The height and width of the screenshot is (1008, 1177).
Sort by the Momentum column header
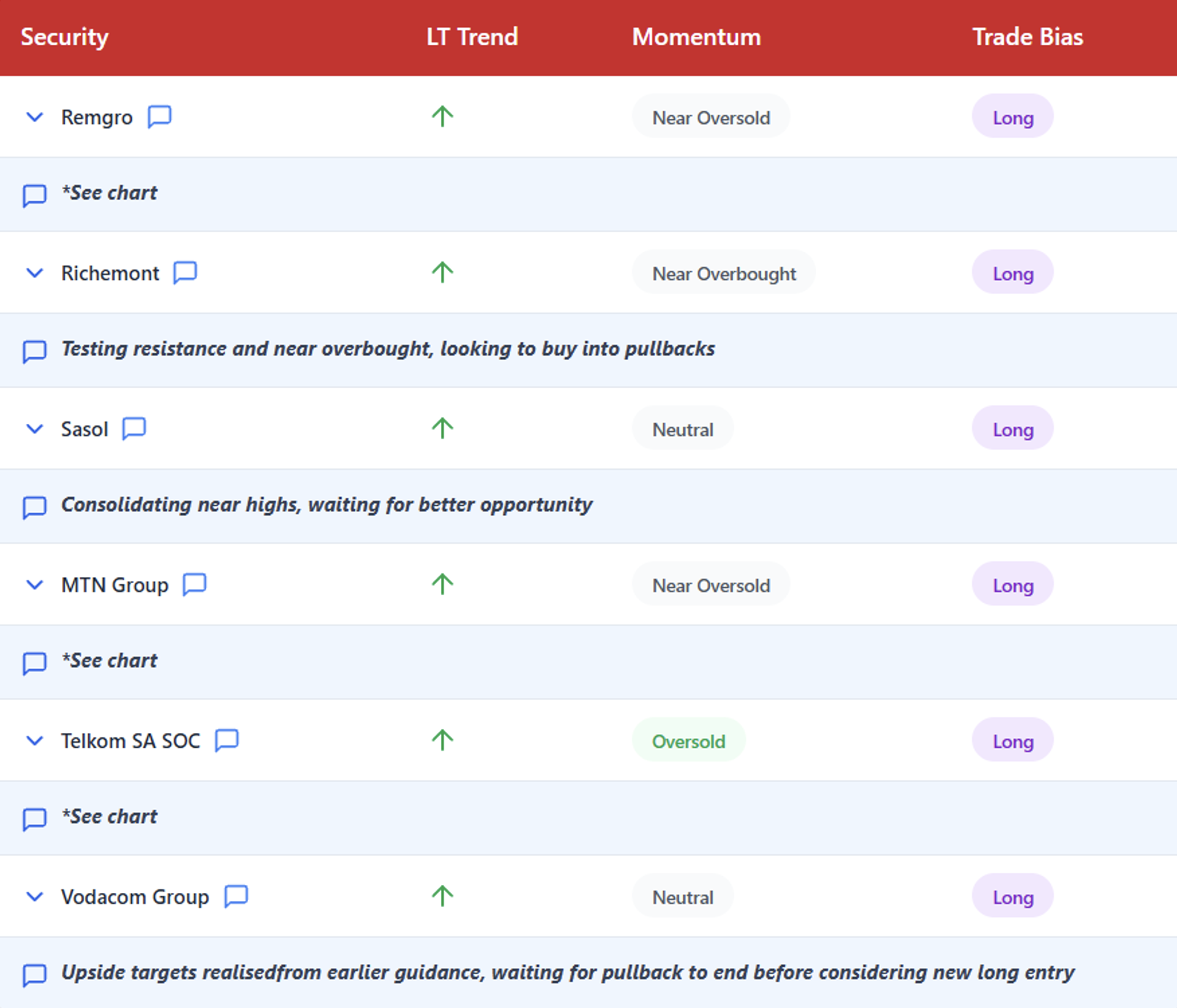[x=696, y=37]
